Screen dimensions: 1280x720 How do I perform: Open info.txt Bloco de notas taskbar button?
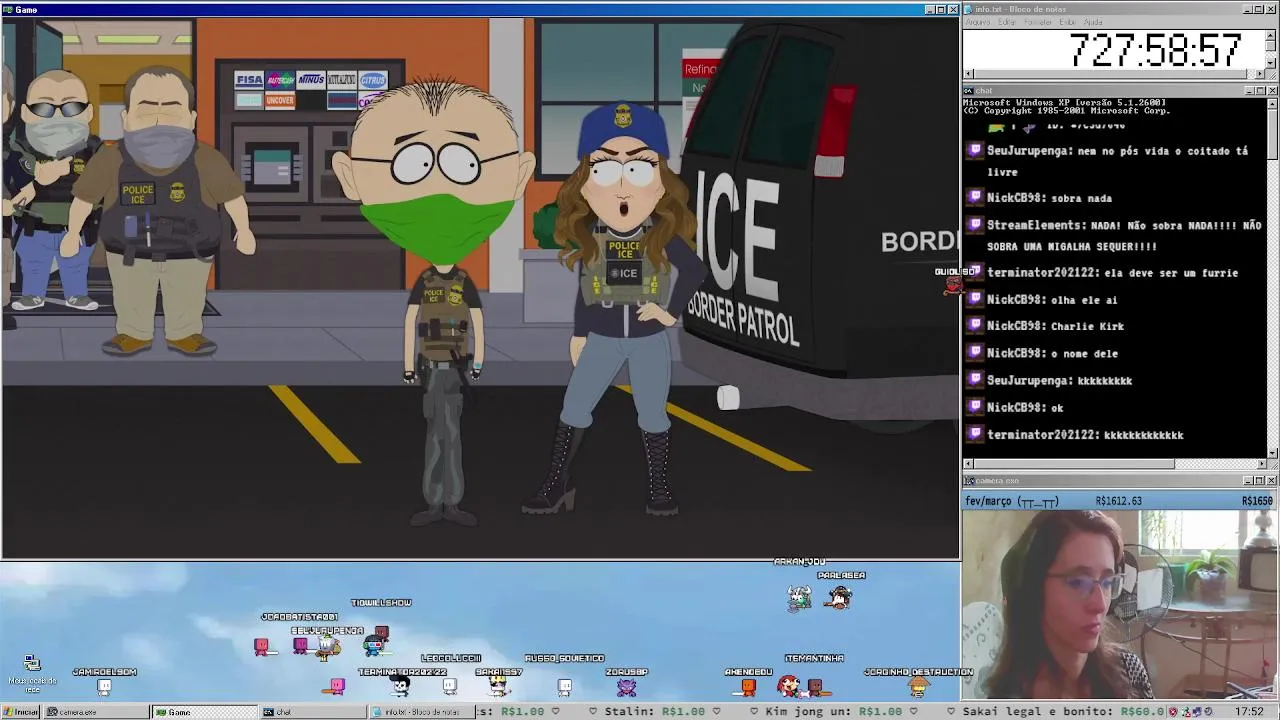420,712
